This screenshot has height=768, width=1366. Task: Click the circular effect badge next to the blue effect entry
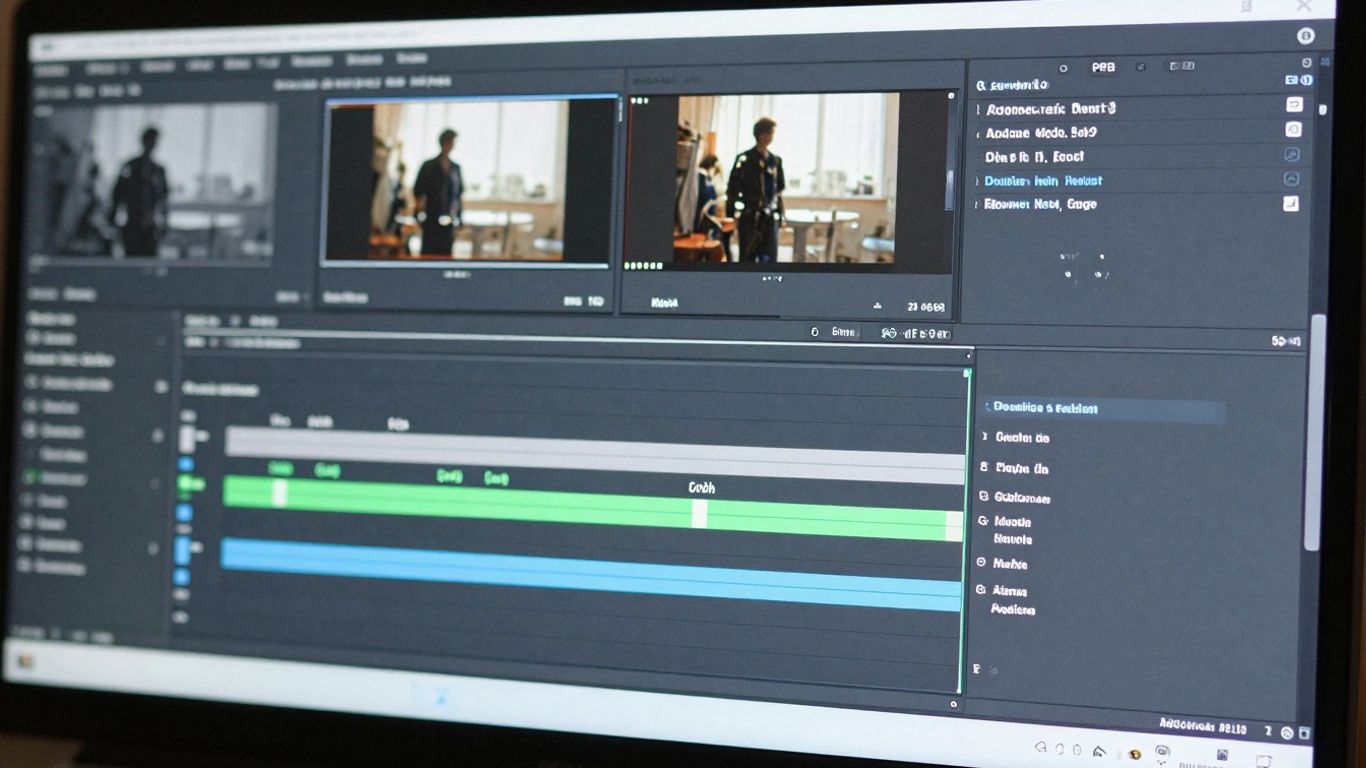pos(1293,180)
